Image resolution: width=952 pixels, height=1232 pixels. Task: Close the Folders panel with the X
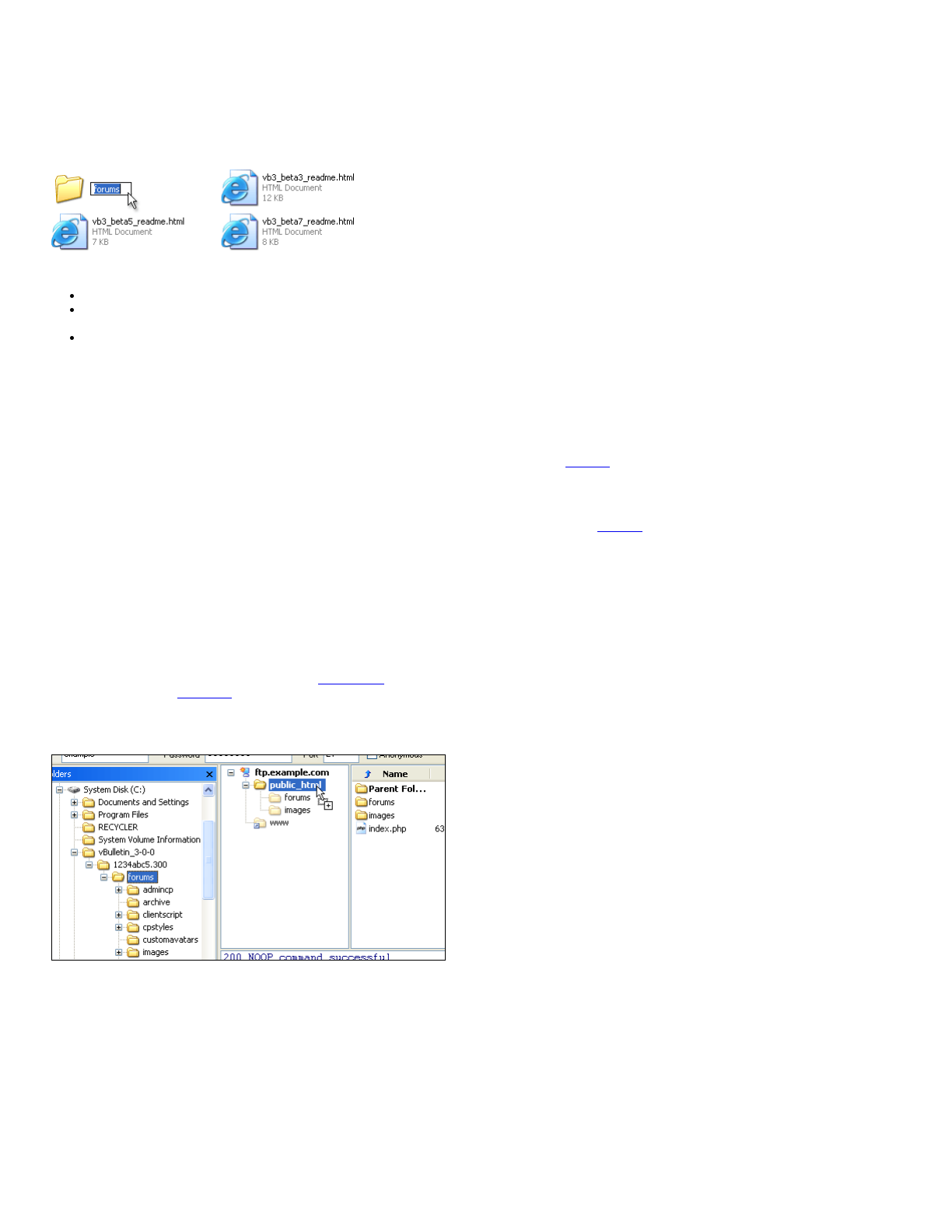(x=209, y=775)
